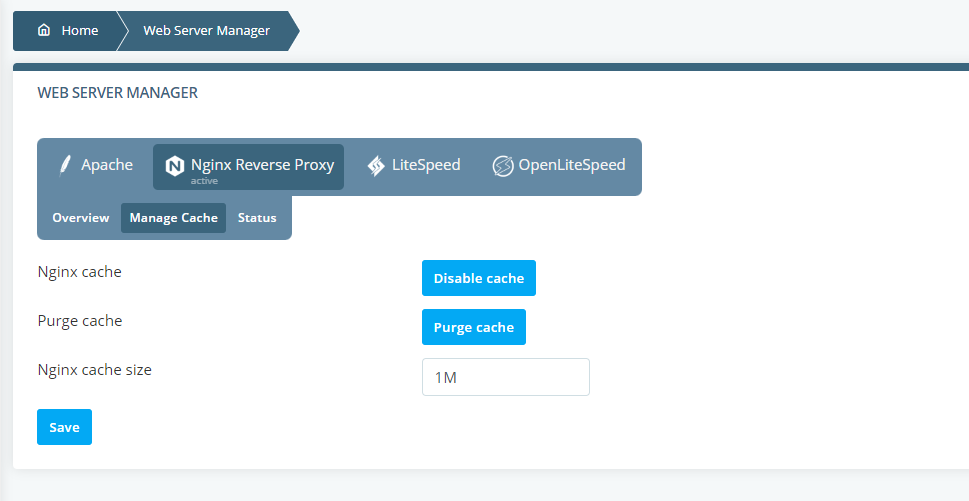969x501 pixels.
Task: Select the Nginx Reverse Proxy tab
Action: click(248, 167)
